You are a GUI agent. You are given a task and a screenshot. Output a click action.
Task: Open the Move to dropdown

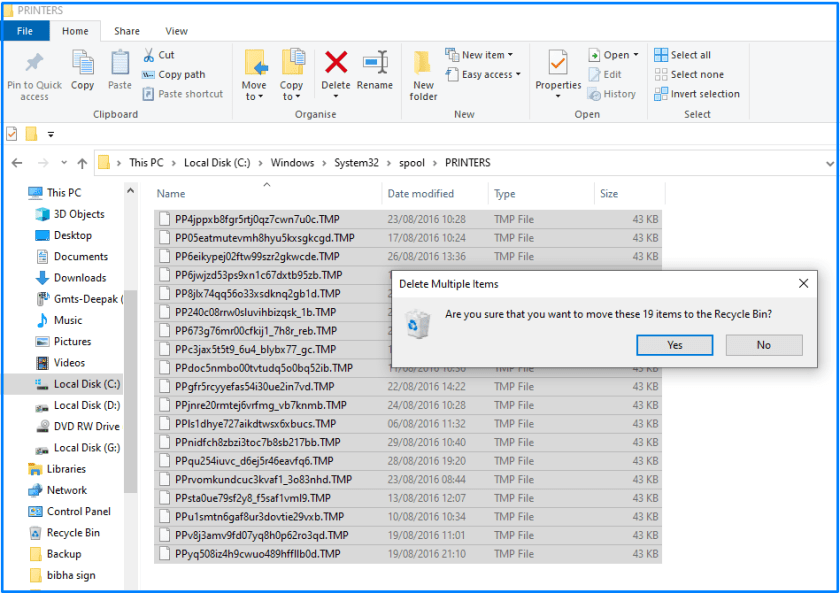(x=254, y=91)
